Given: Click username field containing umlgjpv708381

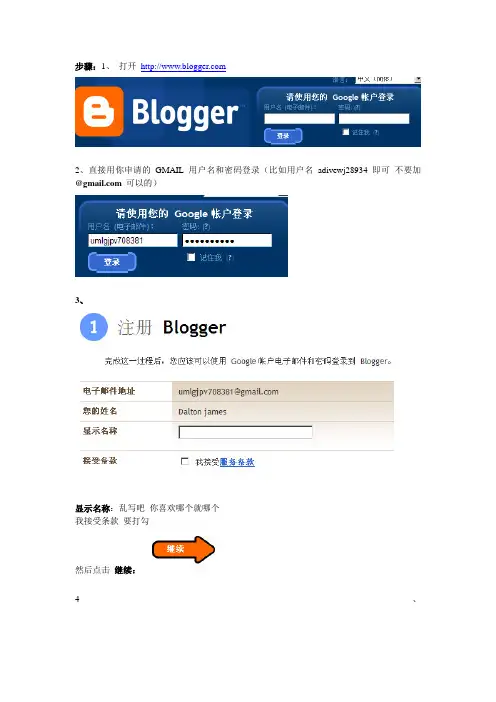Looking at the screenshot, I should 133,240.
